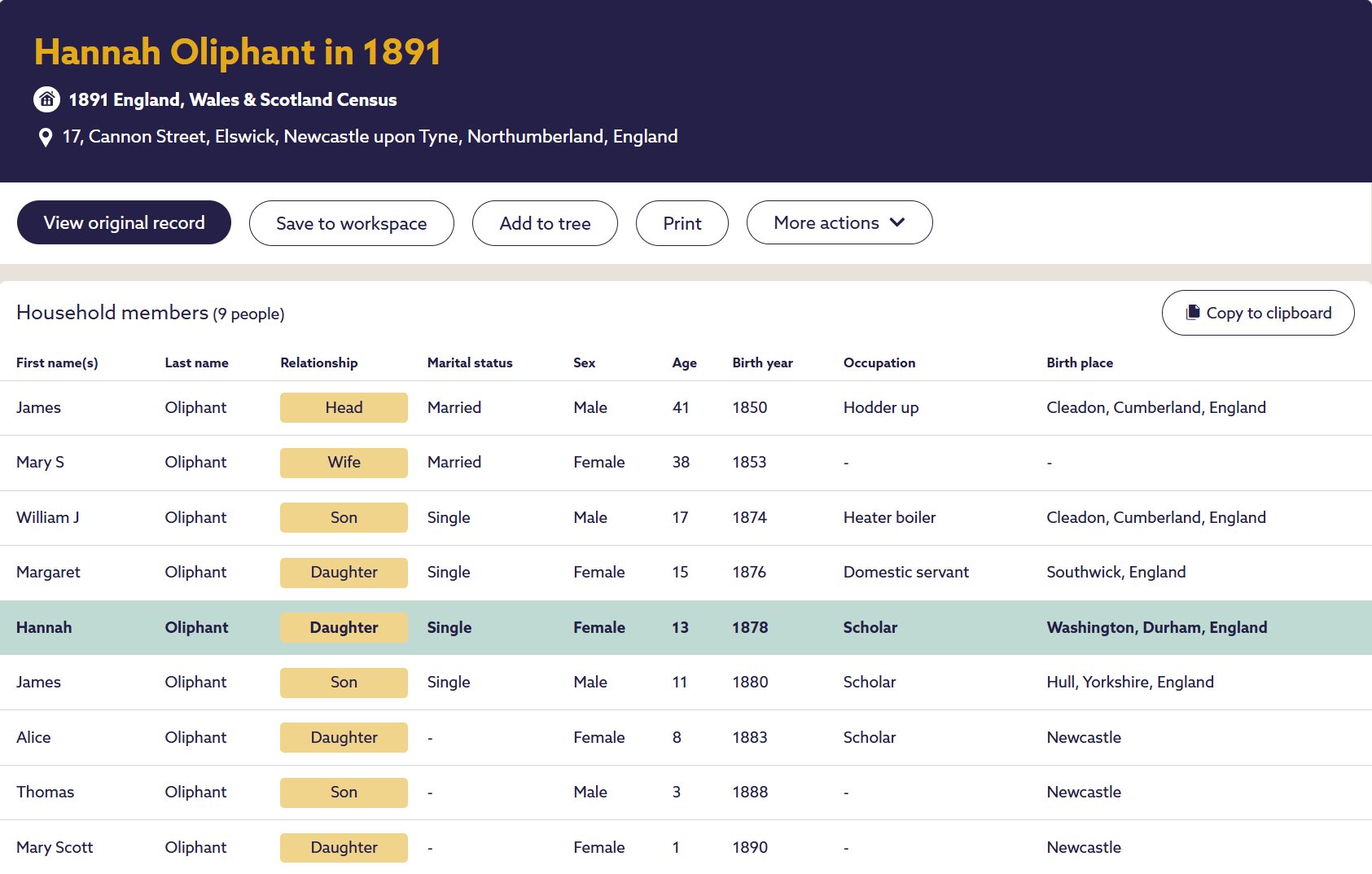Click birth year 1874
The width and height of the screenshot is (1372, 874).
click(x=749, y=517)
